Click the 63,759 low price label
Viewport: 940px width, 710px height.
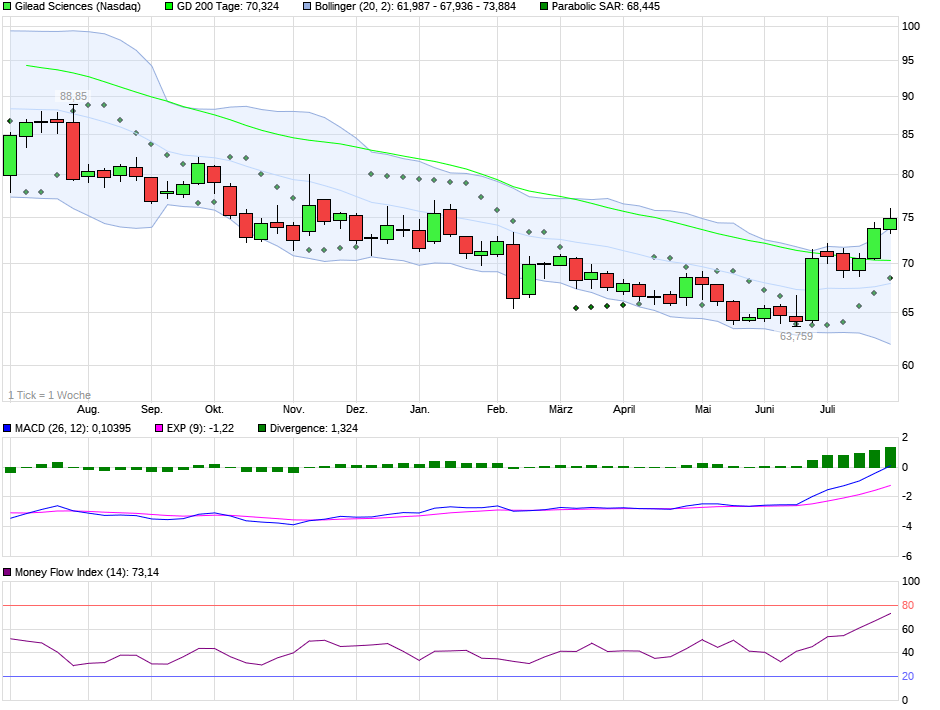[796, 338]
